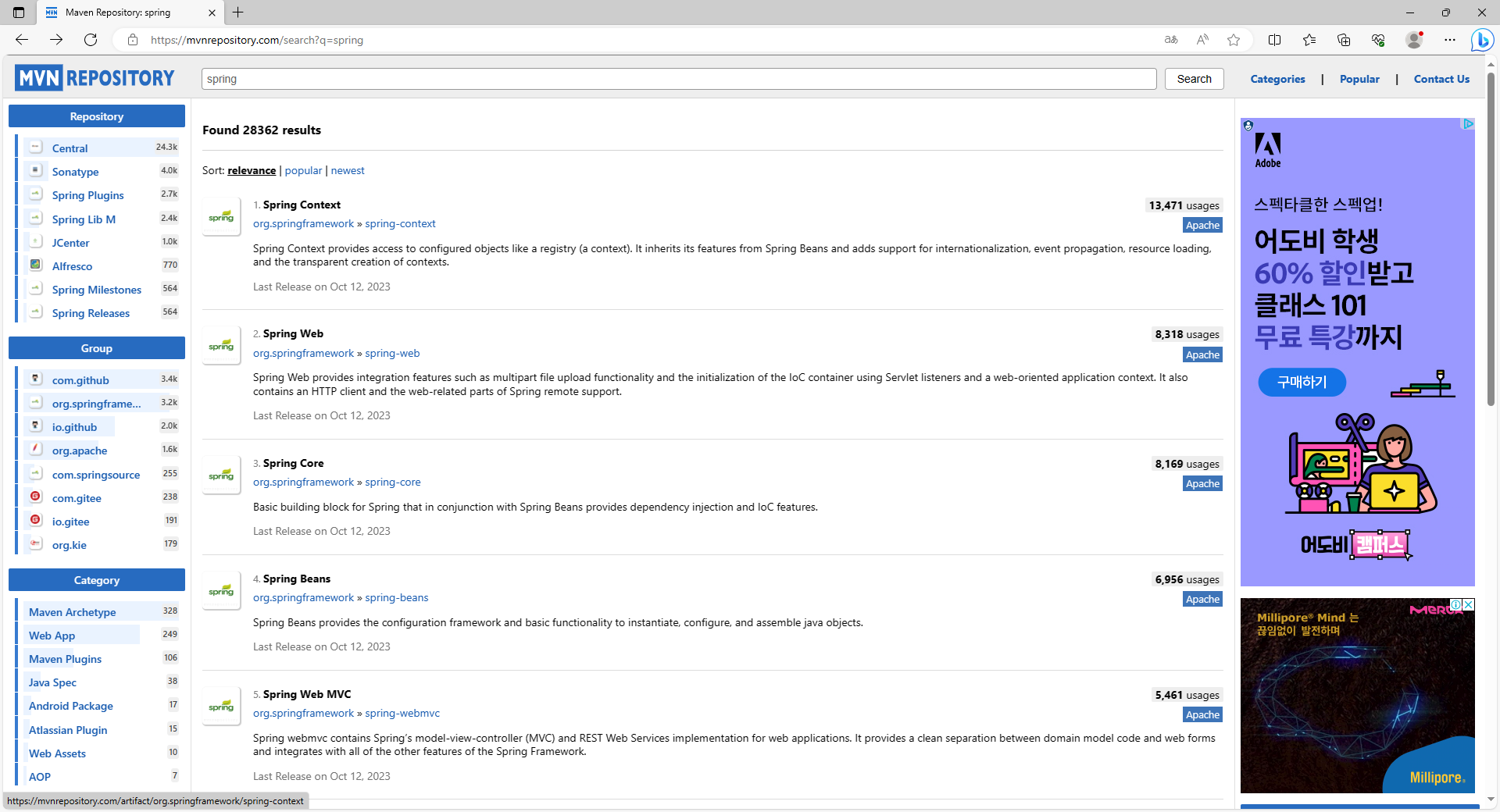The height and width of the screenshot is (812, 1500).
Task: Click the Adobe ad info icon
Action: [1468, 124]
